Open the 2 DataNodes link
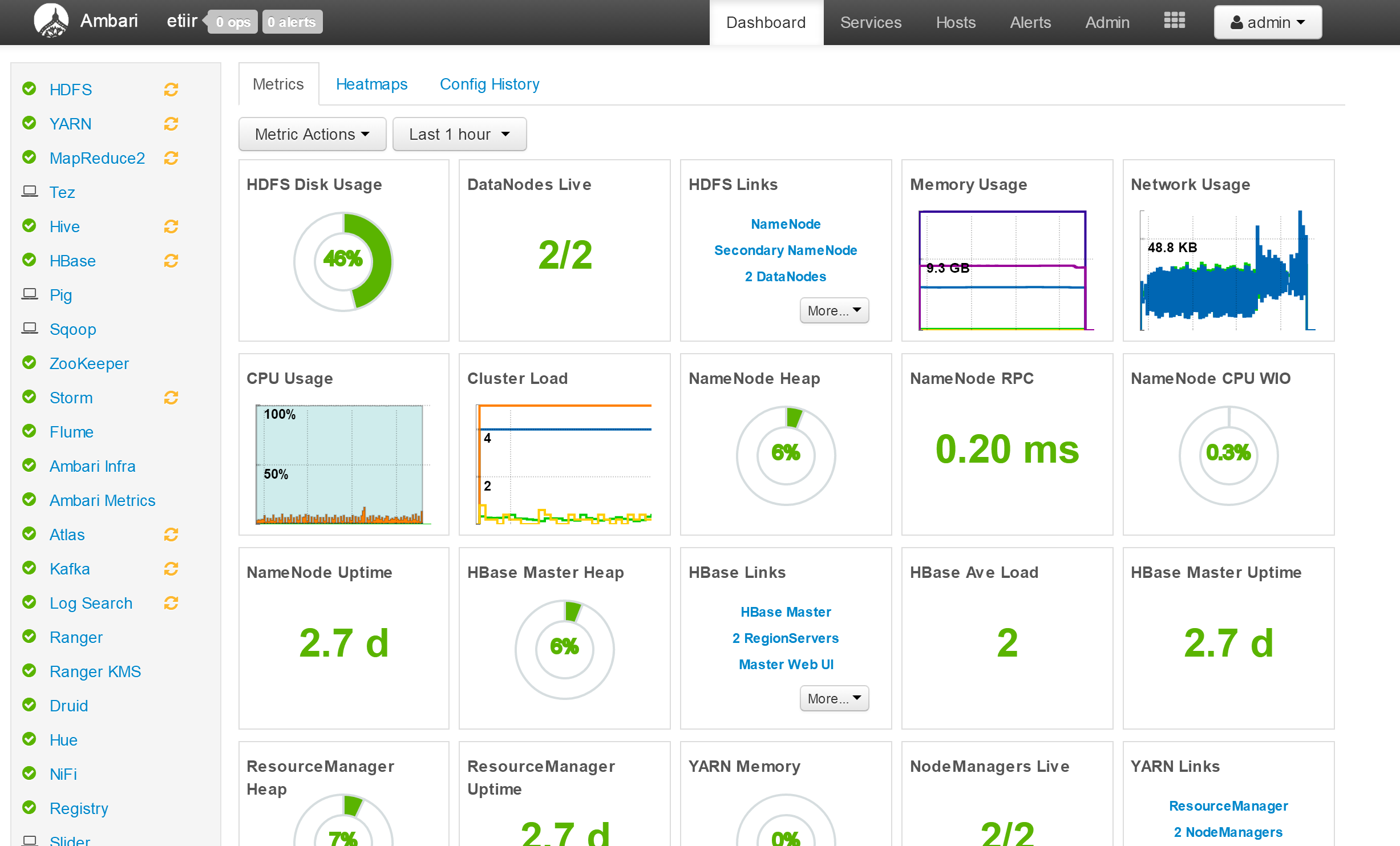The height and width of the screenshot is (846, 1400). click(786, 277)
